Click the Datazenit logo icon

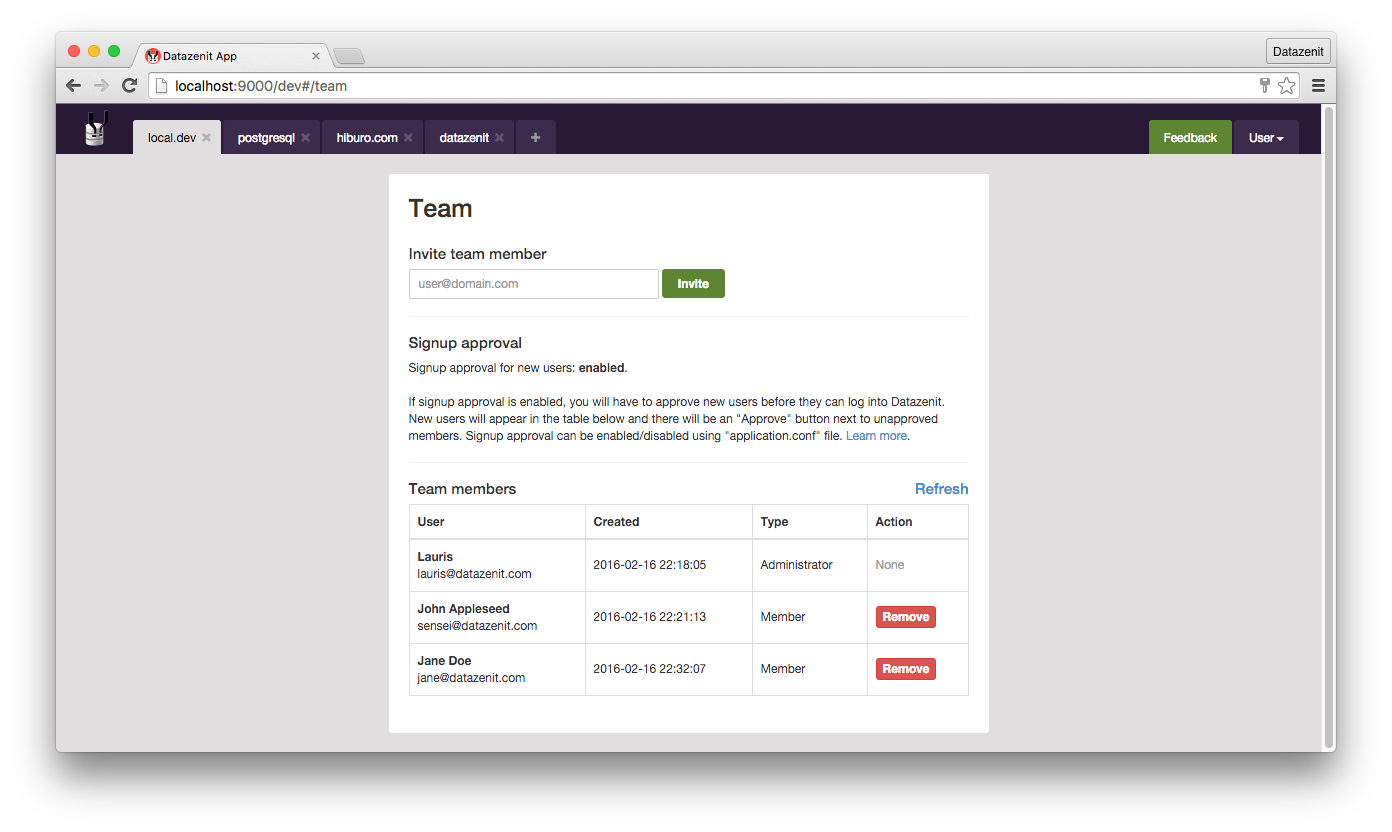95,130
